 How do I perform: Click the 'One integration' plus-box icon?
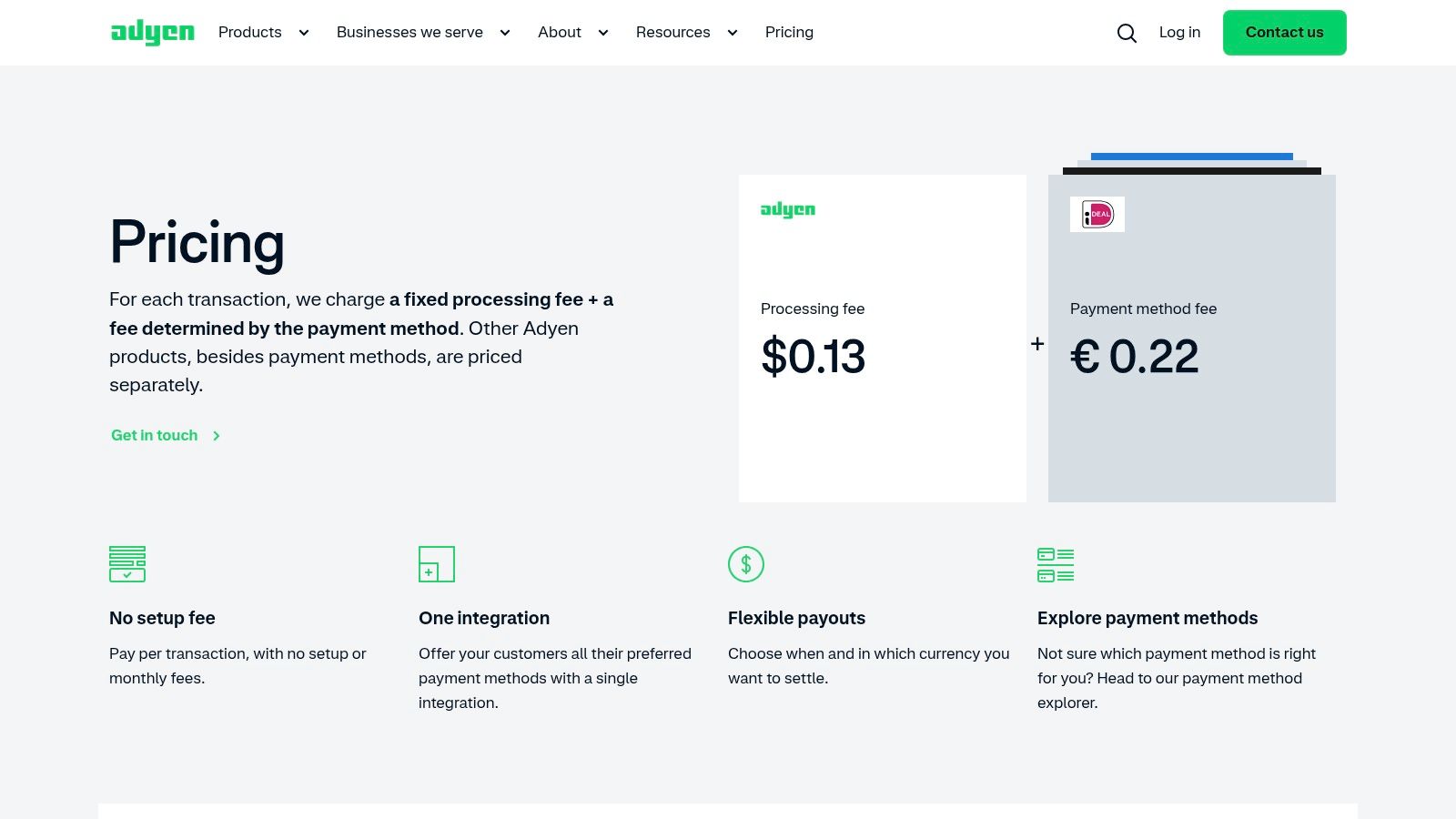point(437,563)
